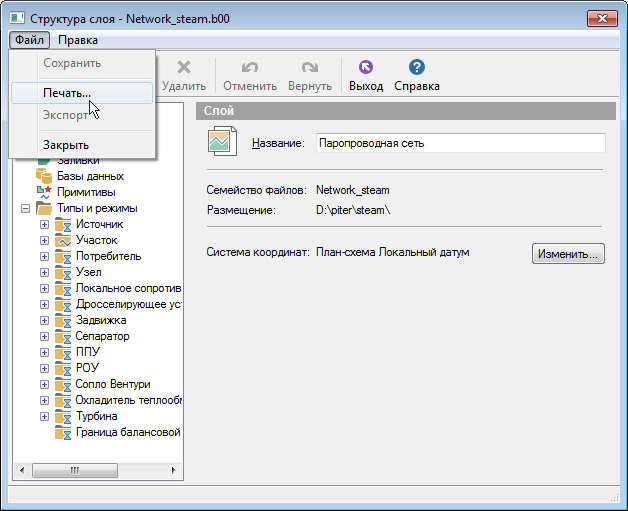
Task: Click the Типы и режимы folder icon
Action: [x=44, y=208]
